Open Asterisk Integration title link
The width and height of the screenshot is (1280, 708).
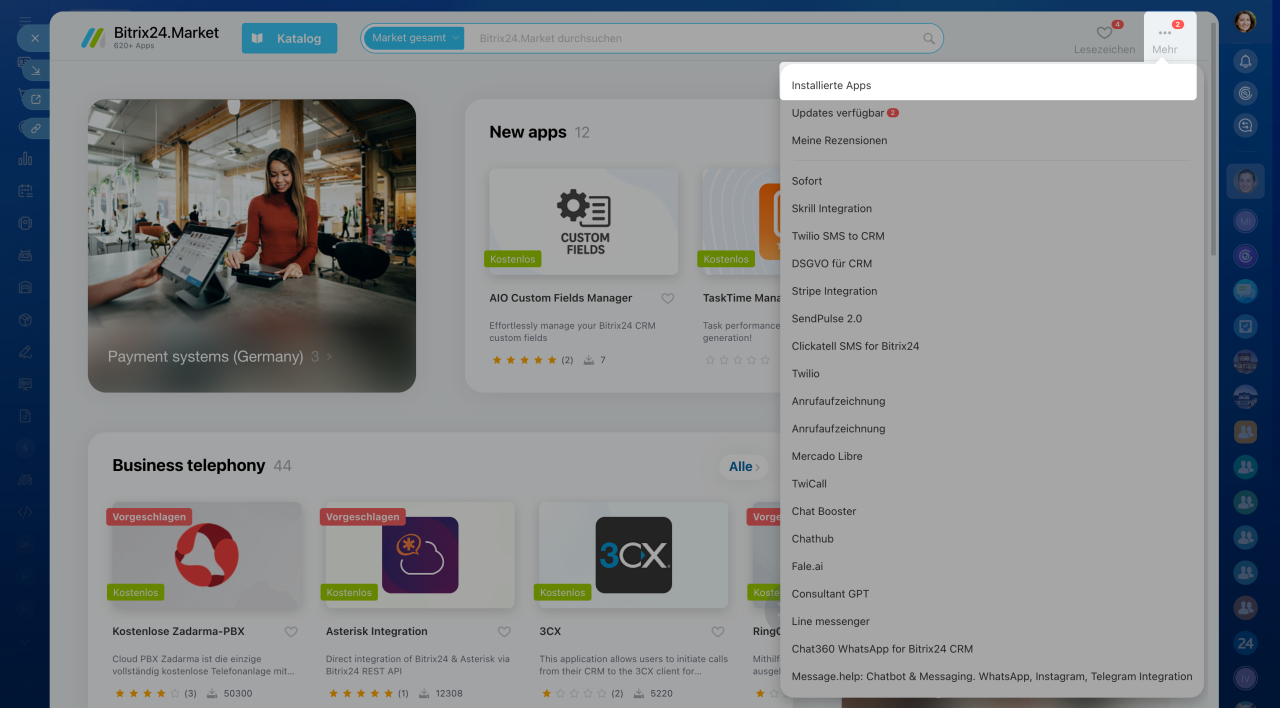coord(377,632)
